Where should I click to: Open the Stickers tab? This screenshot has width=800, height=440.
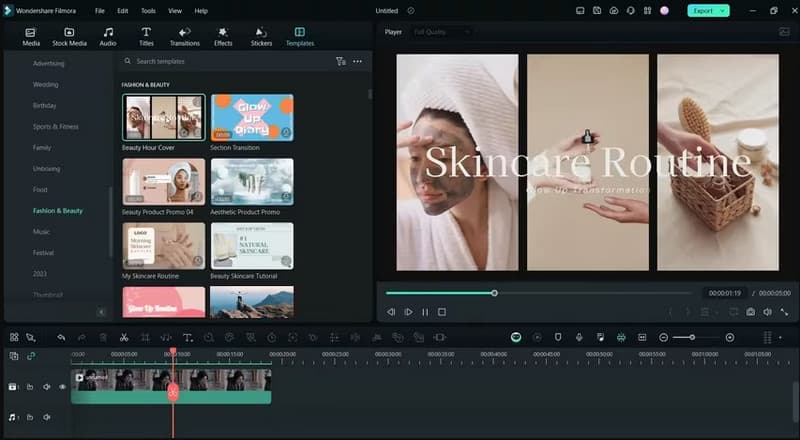(x=261, y=37)
